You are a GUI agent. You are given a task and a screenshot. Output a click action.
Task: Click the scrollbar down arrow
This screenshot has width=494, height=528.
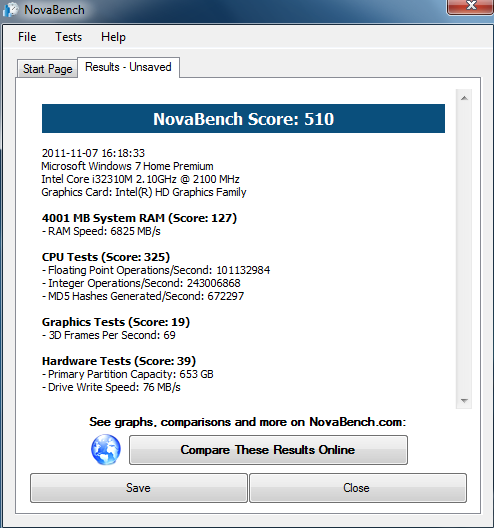[x=464, y=401]
